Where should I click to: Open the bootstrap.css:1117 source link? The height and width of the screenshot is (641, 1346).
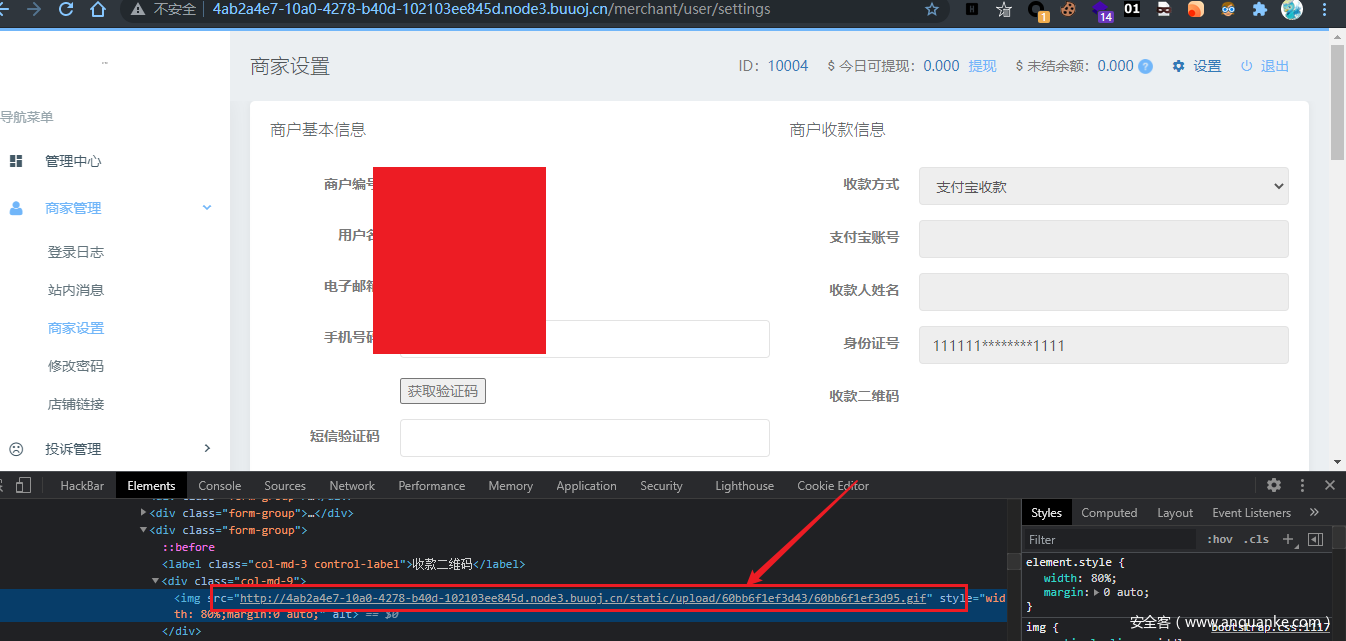[1270, 626]
